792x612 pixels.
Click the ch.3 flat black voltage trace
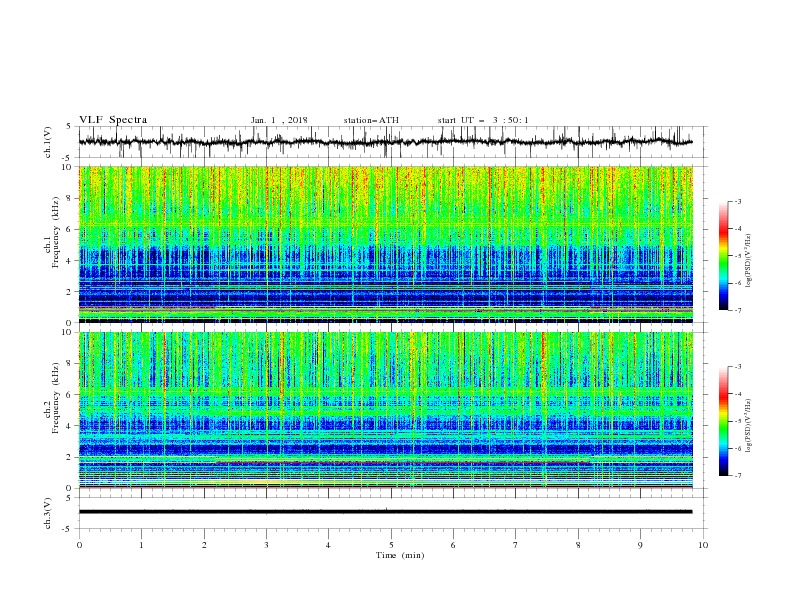(385, 512)
